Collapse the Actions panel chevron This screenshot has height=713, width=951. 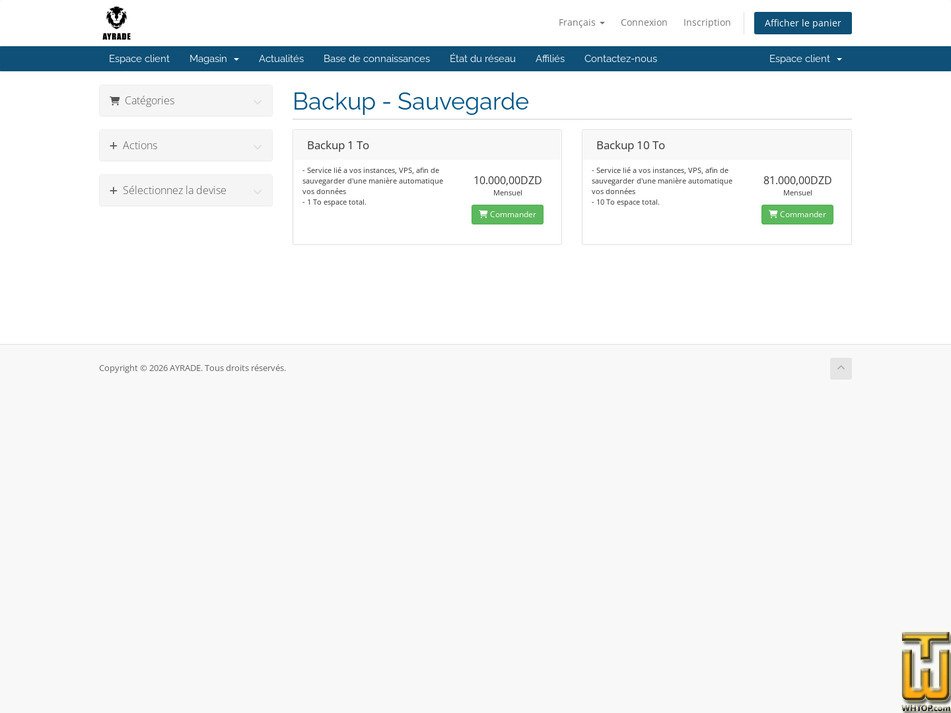click(257, 147)
